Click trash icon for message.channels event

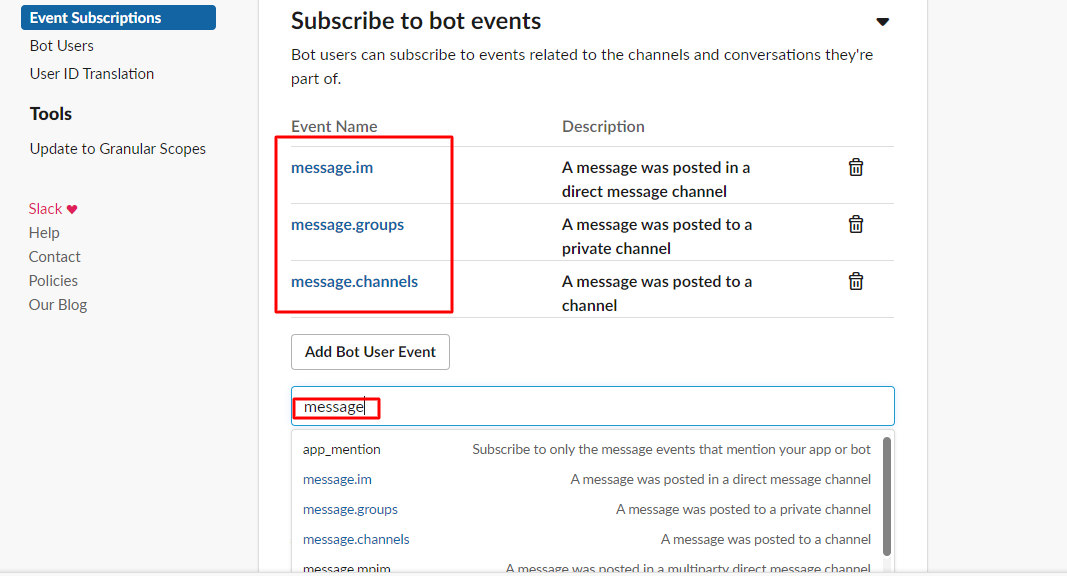pyautogui.click(x=856, y=282)
